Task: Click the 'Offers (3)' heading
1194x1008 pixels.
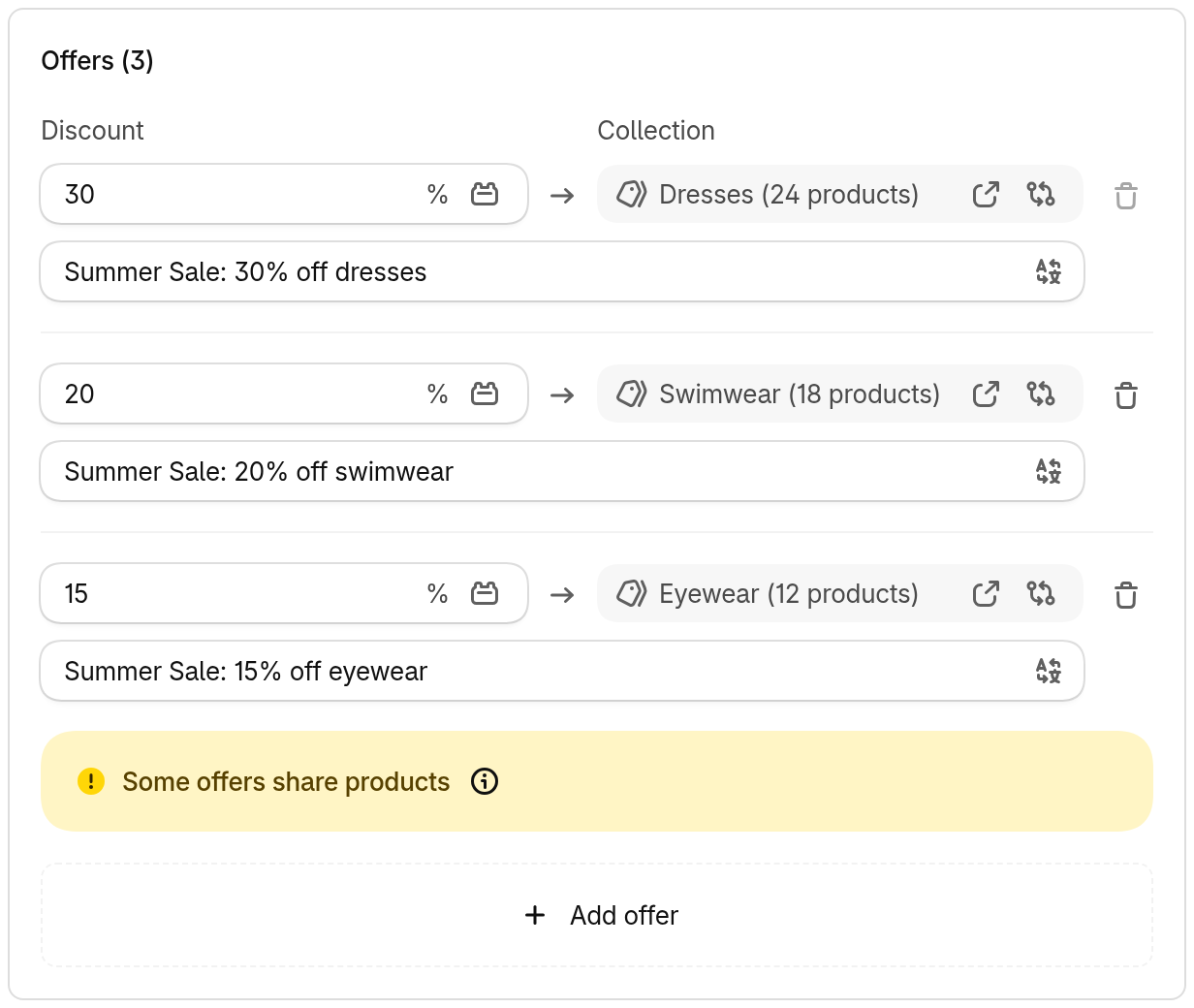Action: 97,61
